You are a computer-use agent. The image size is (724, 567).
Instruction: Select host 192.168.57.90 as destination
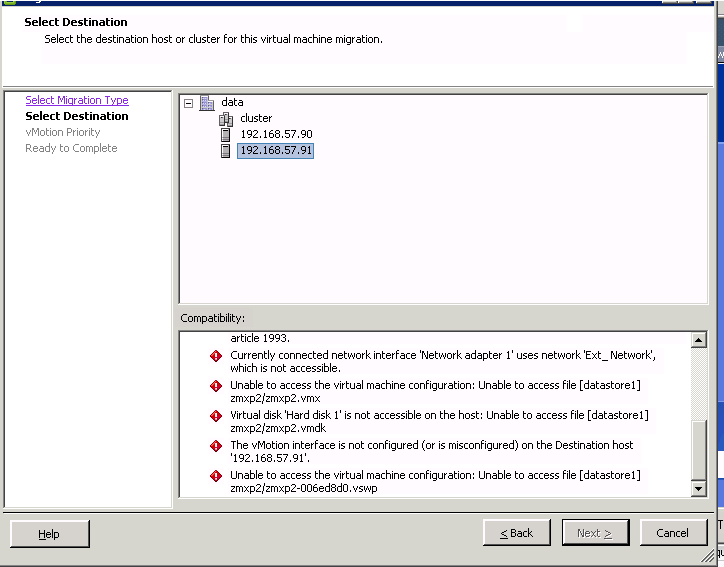[276, 134]
